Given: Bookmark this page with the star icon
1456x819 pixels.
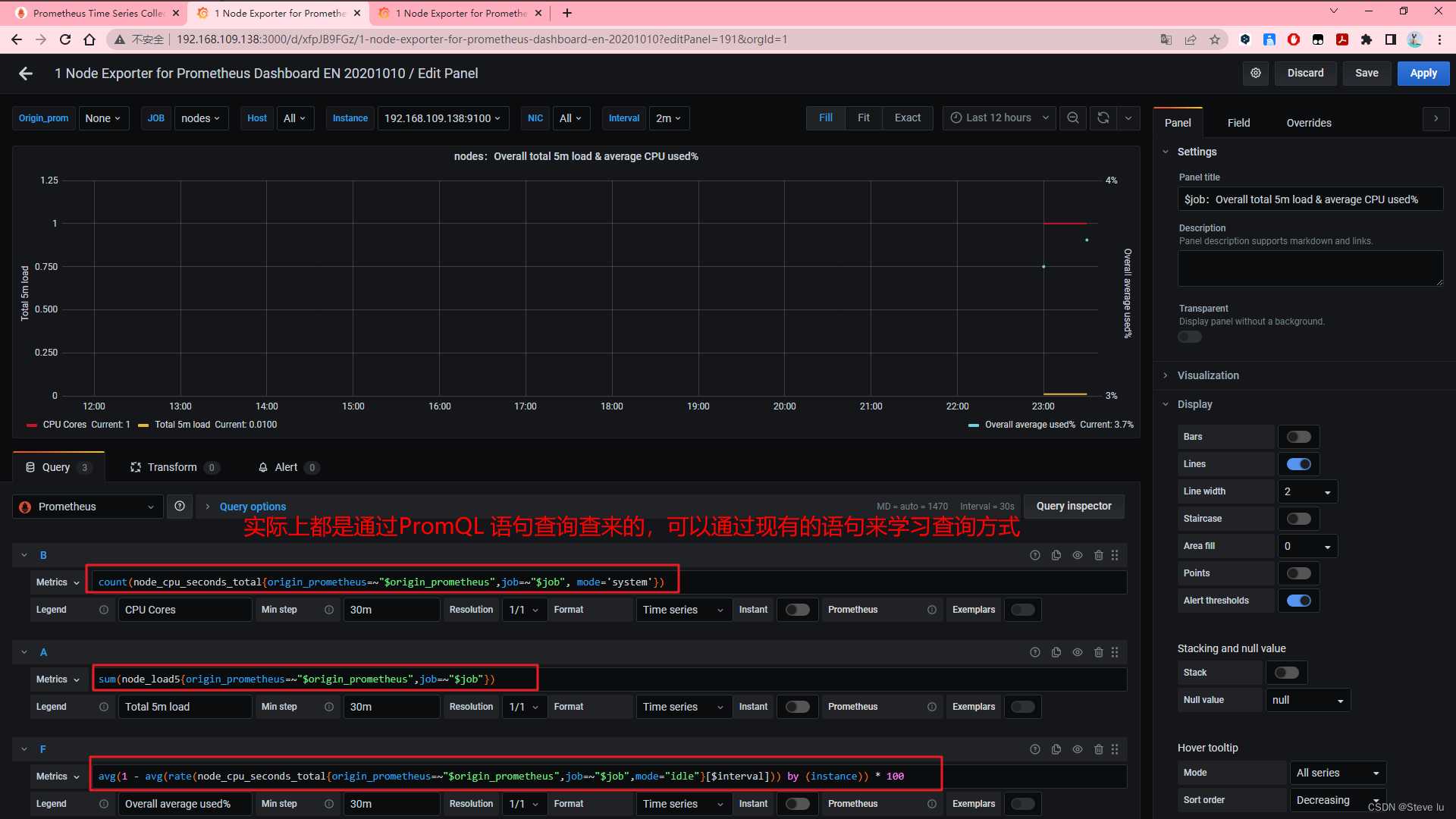Looking at the screenshot, I should (x=1215, y=39).
